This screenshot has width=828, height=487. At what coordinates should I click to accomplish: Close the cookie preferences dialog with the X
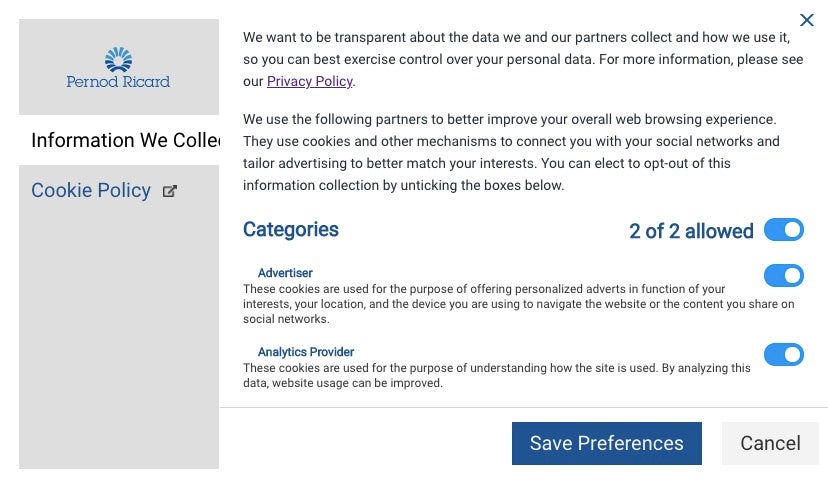tap(806, 20)
